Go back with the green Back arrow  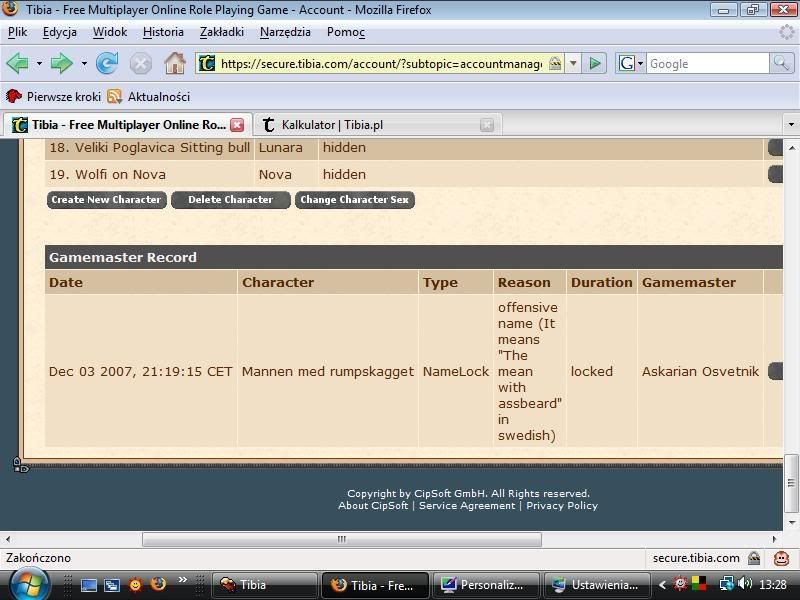pos(17,64)
